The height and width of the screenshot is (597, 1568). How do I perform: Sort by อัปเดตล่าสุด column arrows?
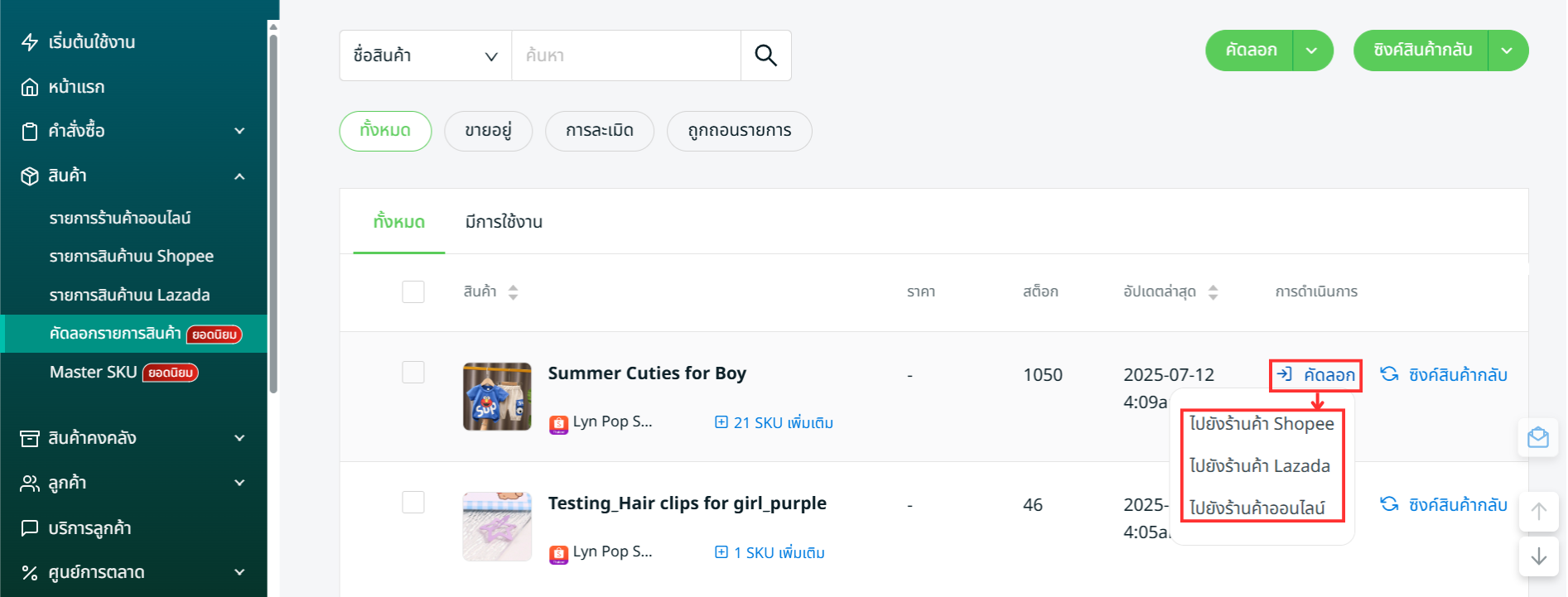coord(1213,292)
